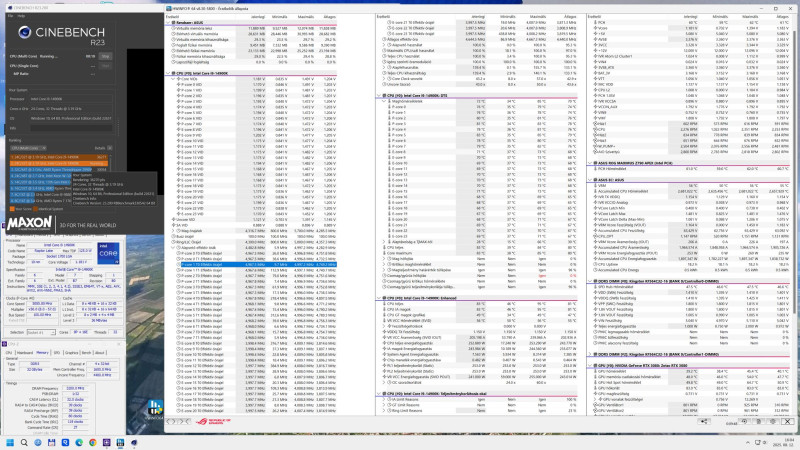Open the Socket #1 selection dropdown in CPU-Z
The height and width of the screenshot is (450, 800).
[41, 332]
